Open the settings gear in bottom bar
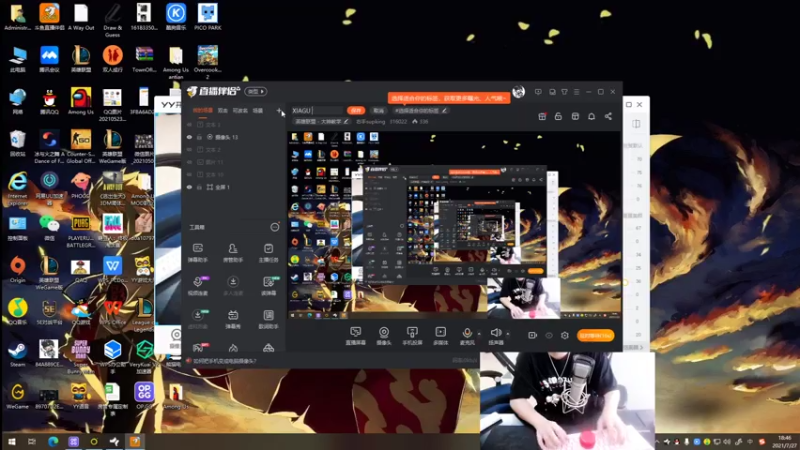This screenshot has width=800, height=450. click(565, 335)
